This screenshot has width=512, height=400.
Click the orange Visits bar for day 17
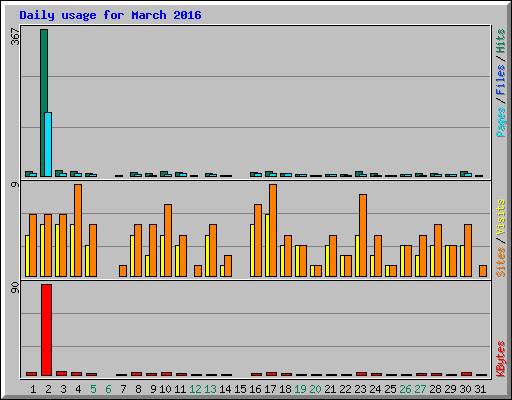pyautogui.click(x=273, y=230)
